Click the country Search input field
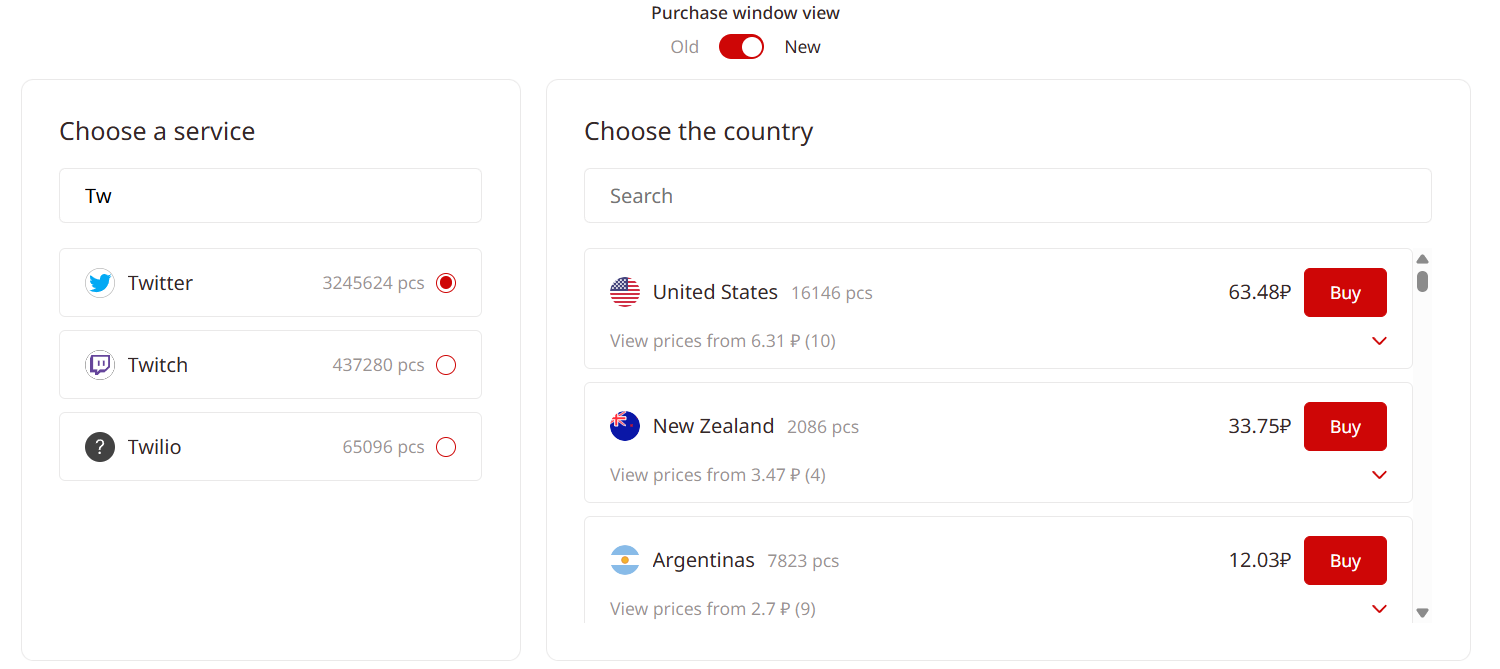1500x669 pixels. (1008, 196)
